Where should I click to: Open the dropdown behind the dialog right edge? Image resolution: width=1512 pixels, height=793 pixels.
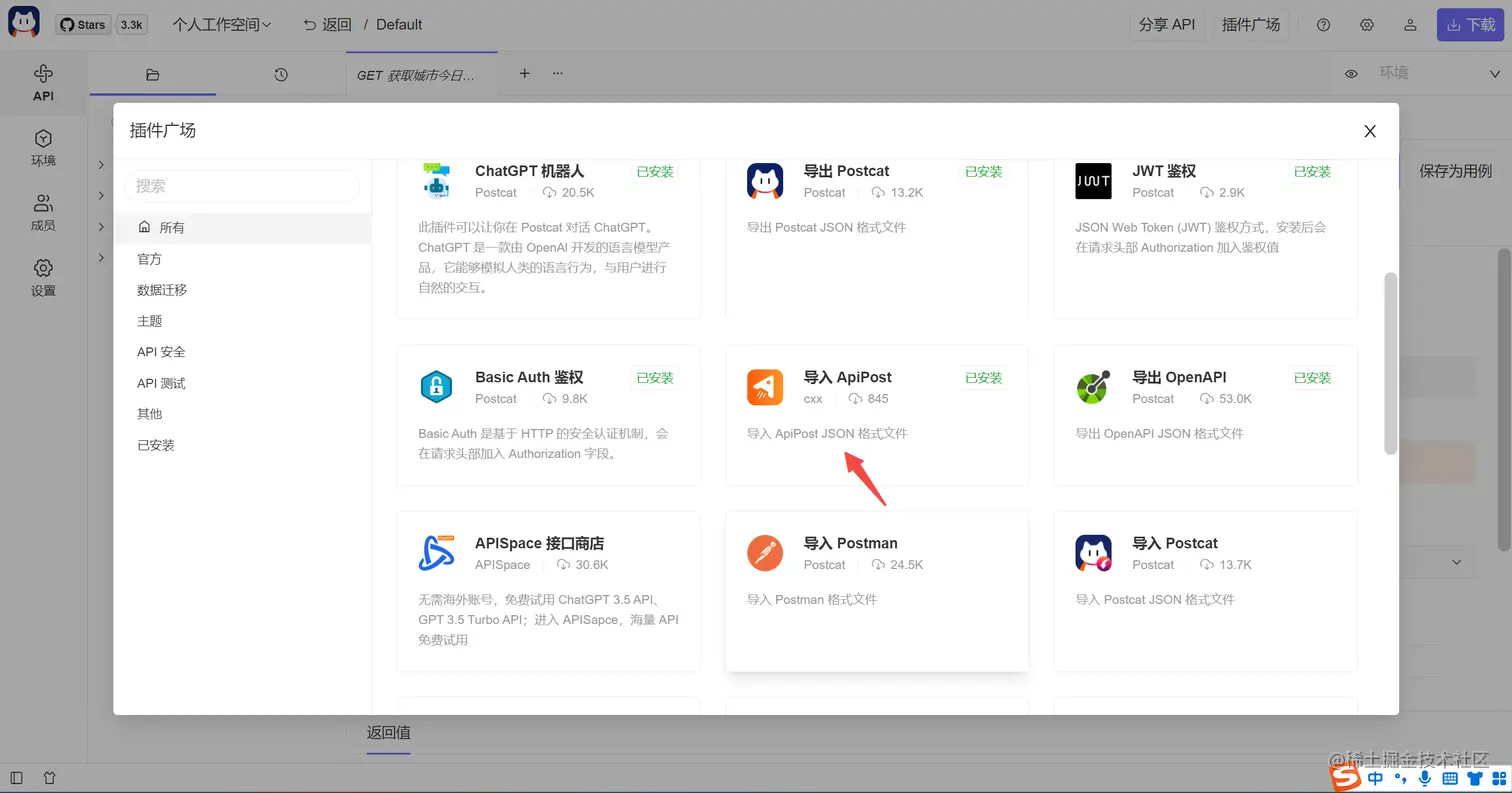coord(1456,562)
